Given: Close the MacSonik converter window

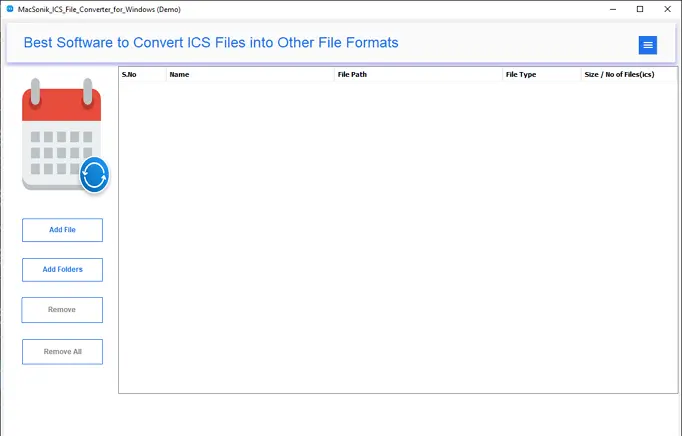Looking at the screenshot, I should point(667,9).
